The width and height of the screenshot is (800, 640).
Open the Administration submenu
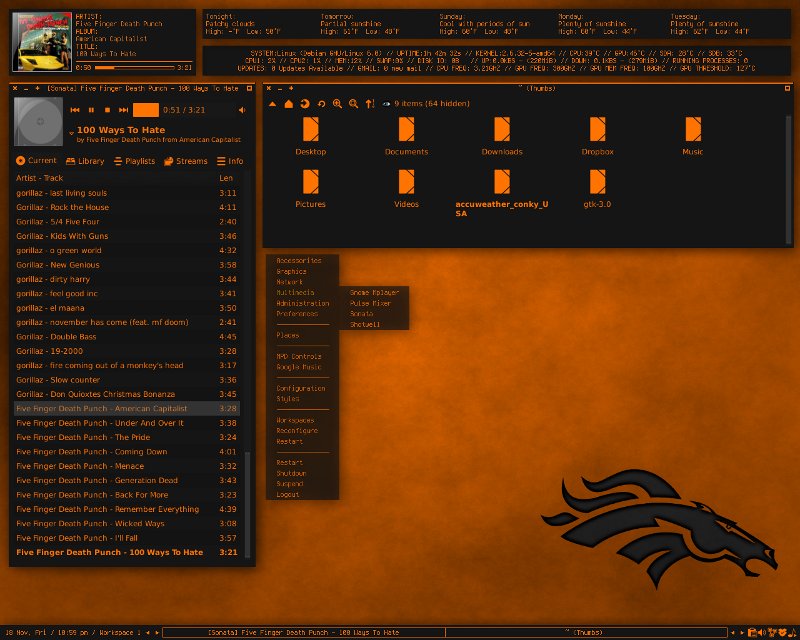click(303, 303)
